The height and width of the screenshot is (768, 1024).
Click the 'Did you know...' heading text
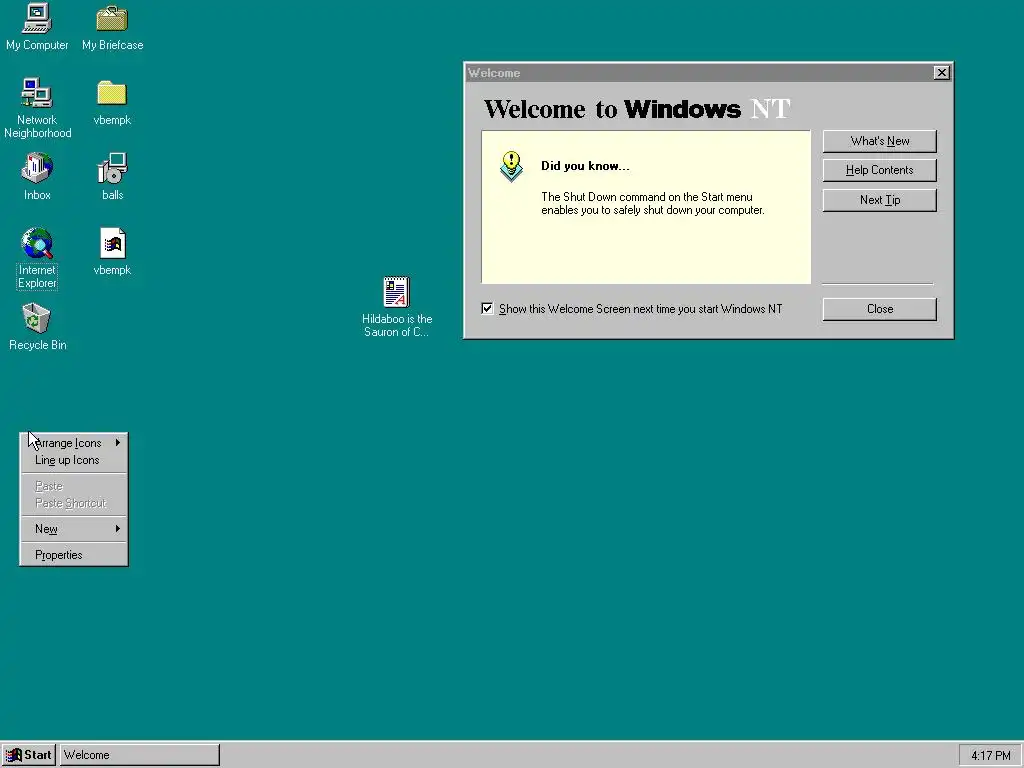click(x=585, y=166)
